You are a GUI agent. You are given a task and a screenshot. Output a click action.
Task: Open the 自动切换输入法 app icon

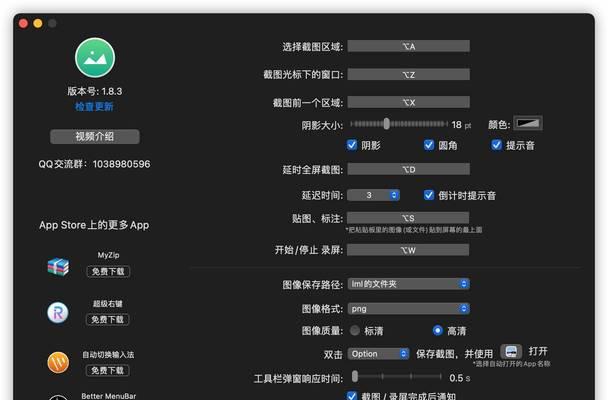click(x=58, y=362)
